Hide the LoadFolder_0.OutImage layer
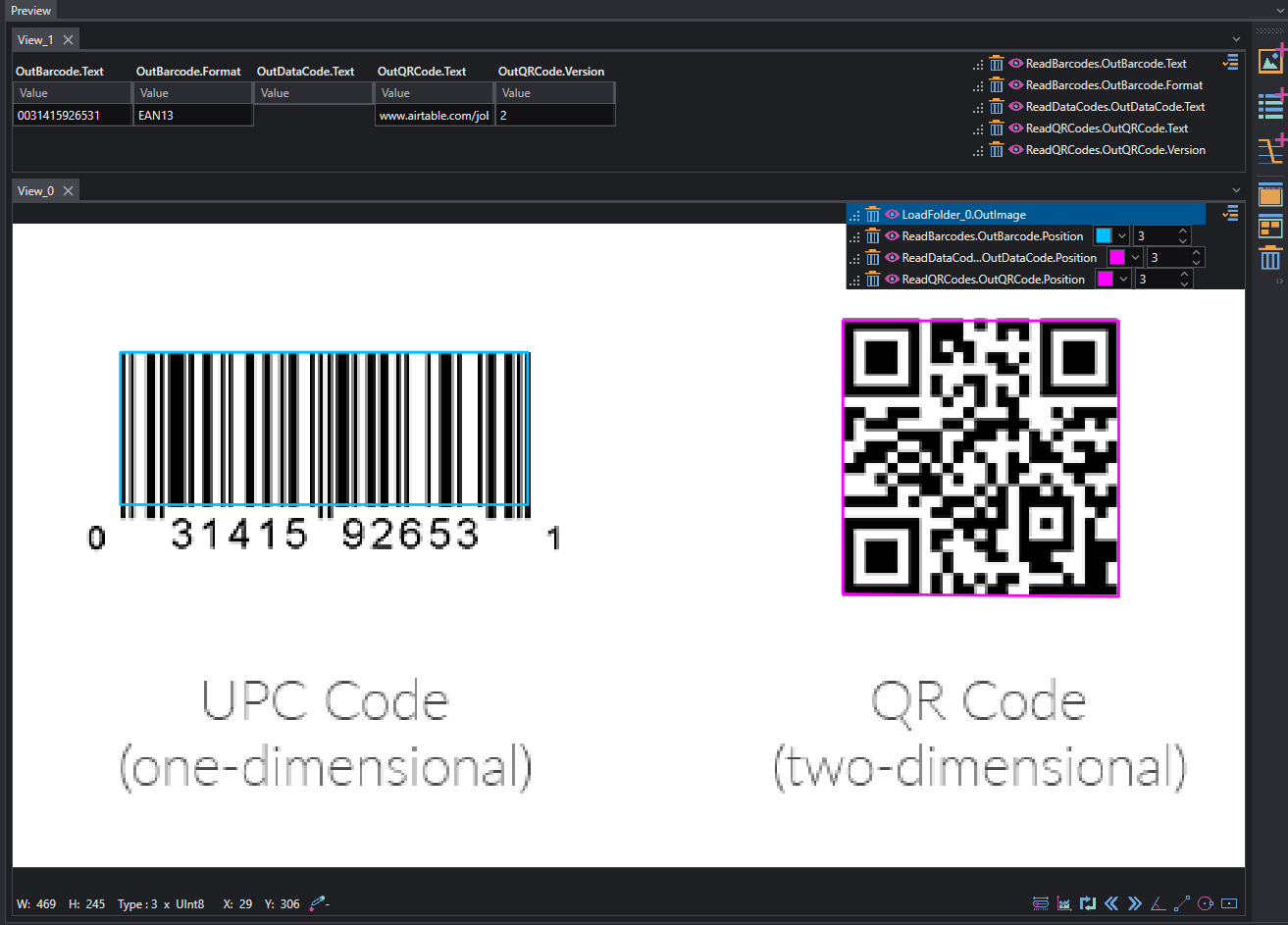This screenshot has width=1288, height=925. coord(892,215)
